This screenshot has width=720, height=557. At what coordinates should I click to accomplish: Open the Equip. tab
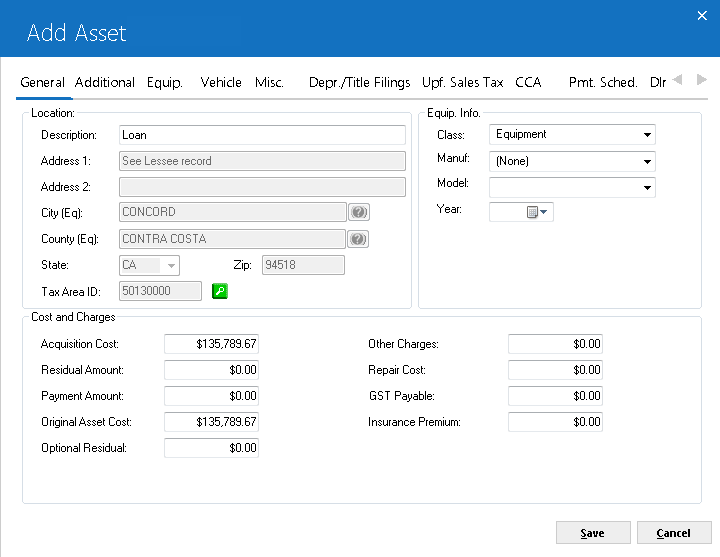click(x=164, y=83)
